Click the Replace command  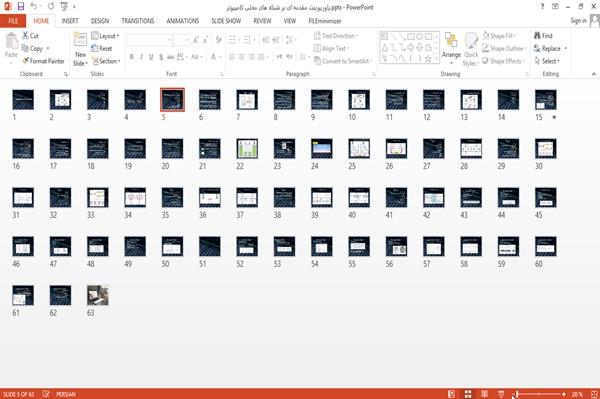pos(548,48)
